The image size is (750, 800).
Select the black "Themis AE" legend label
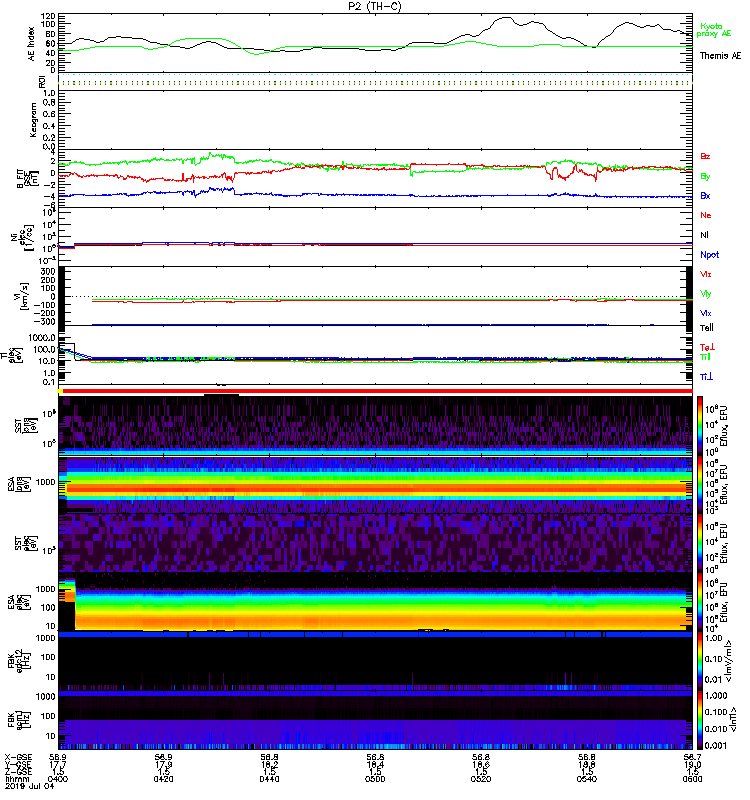[720, 56]
